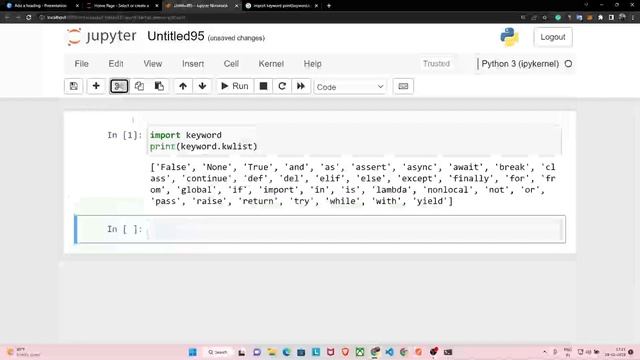Click the taskbar Search box
This screenshot has width=640, height=360.
(x=218, y=352)
